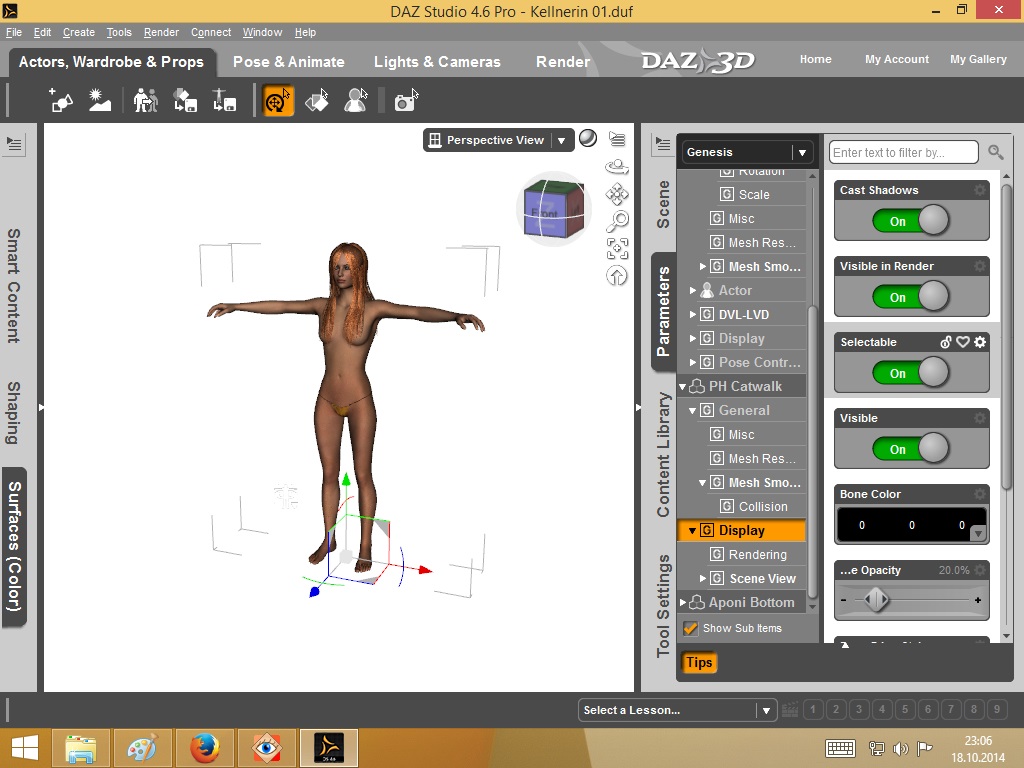Click the gear icon on Bone Color property
Viewport: 1024px width, 768px height.
pos(980,494)
